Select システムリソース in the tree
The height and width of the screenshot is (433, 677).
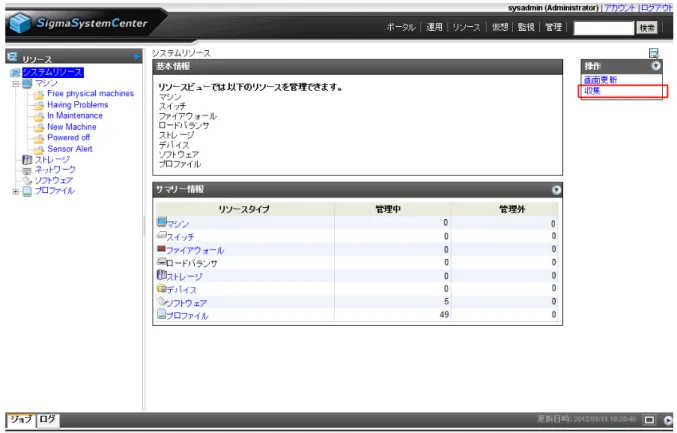(53, 73)
